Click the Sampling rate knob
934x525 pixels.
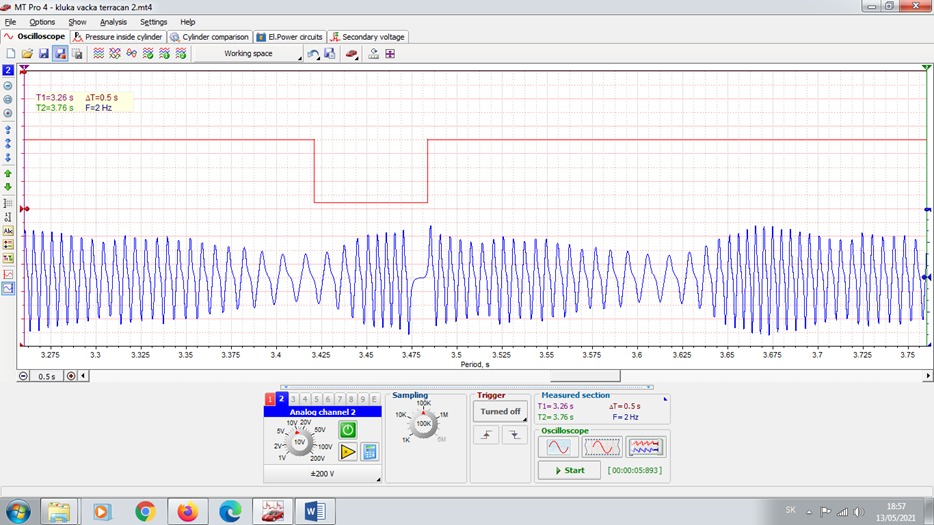click(x=422, y=424)
